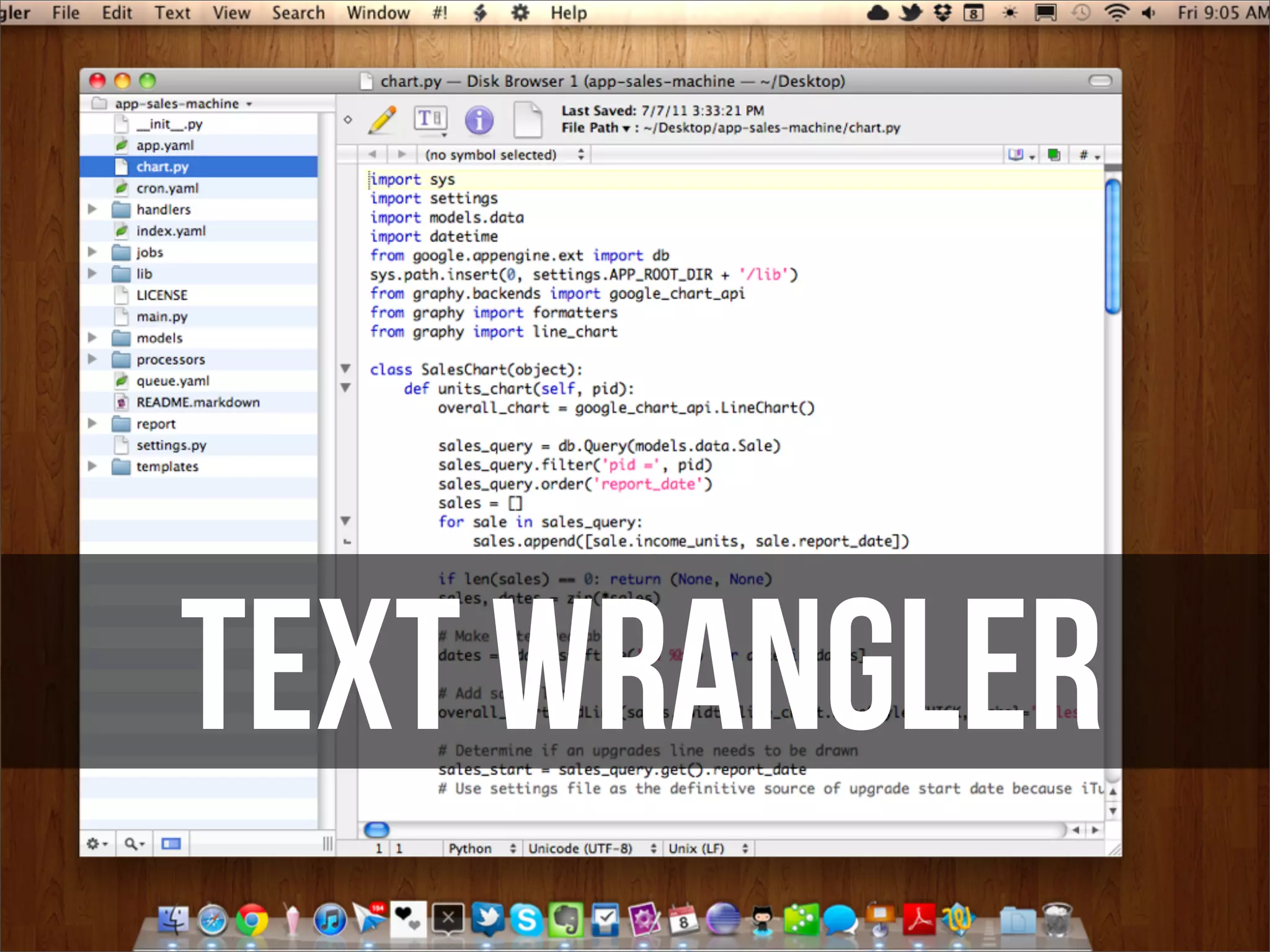Open the Trash in the Dock

[1057, 919]
